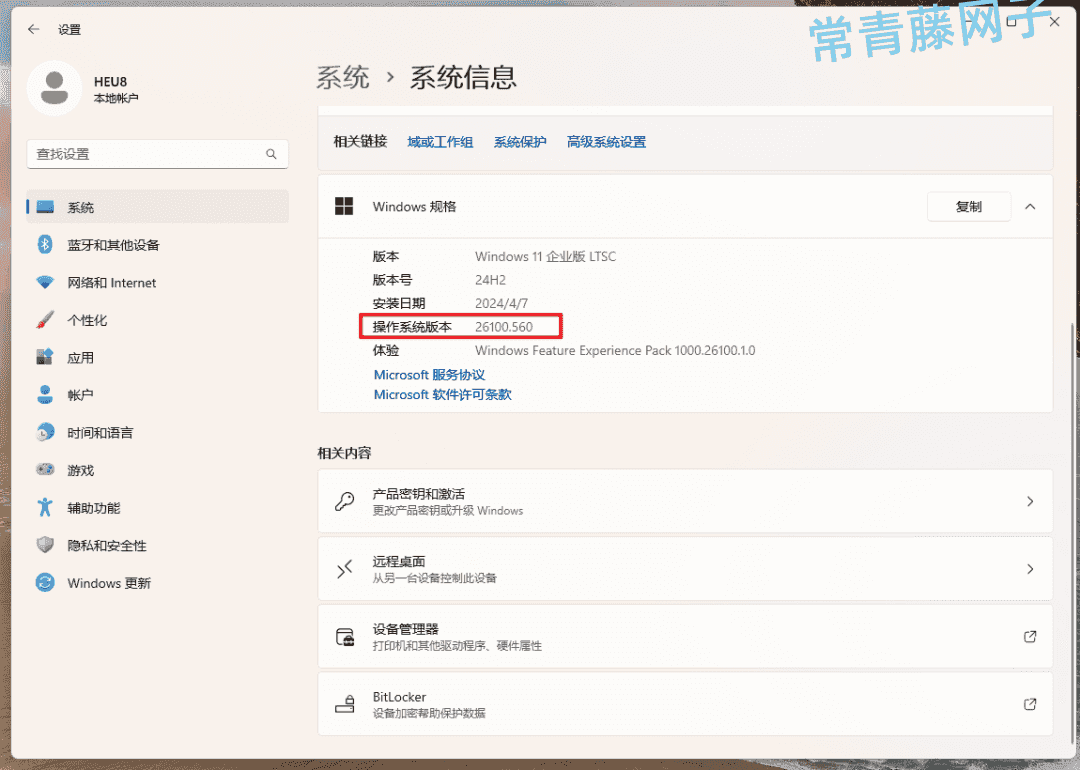
Task: Click the 远程桌面 remote arrows icon
Action: (x=344, y=569)
